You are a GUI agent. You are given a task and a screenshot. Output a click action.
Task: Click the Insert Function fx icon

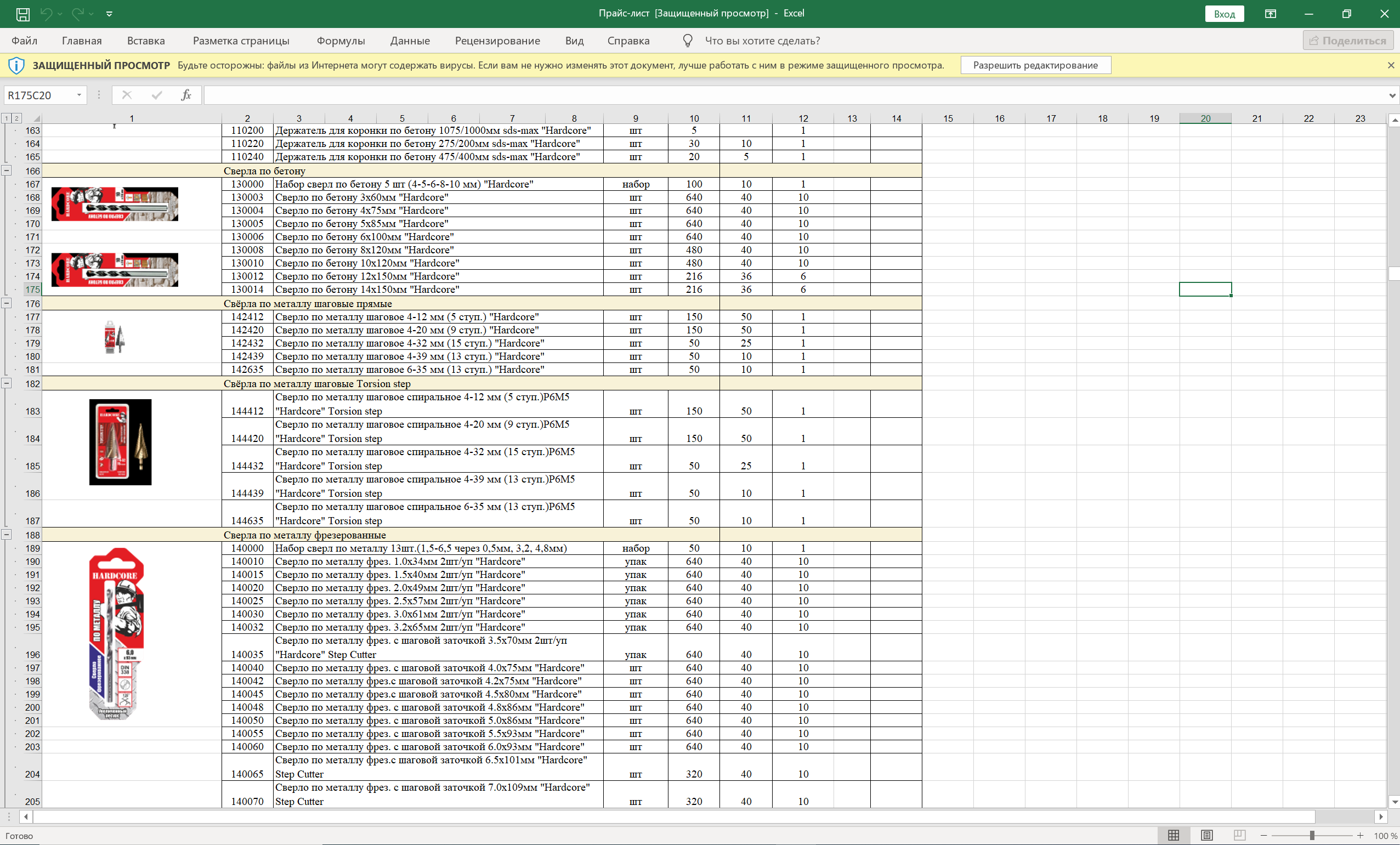186,95
